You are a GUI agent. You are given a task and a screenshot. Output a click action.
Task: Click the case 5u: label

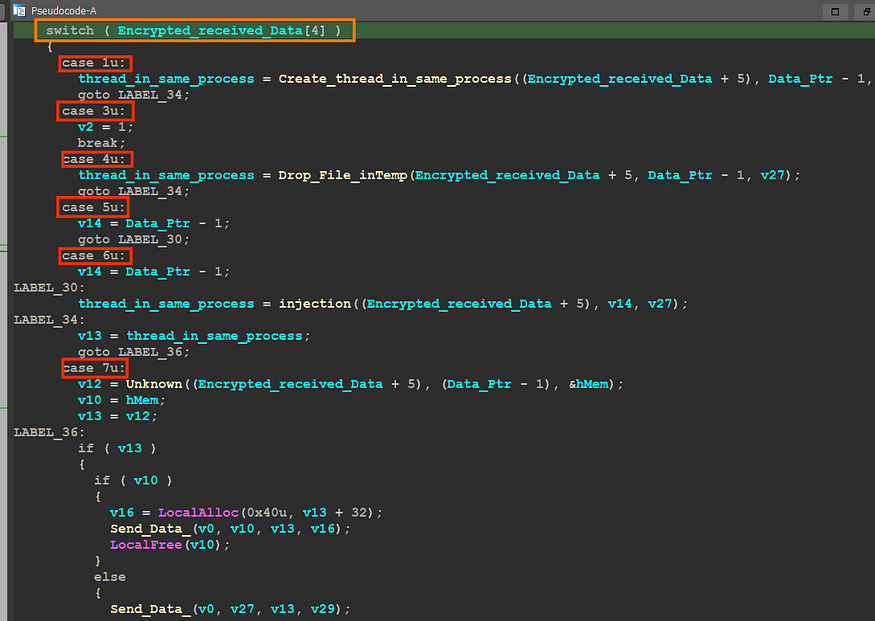point(94,208)
